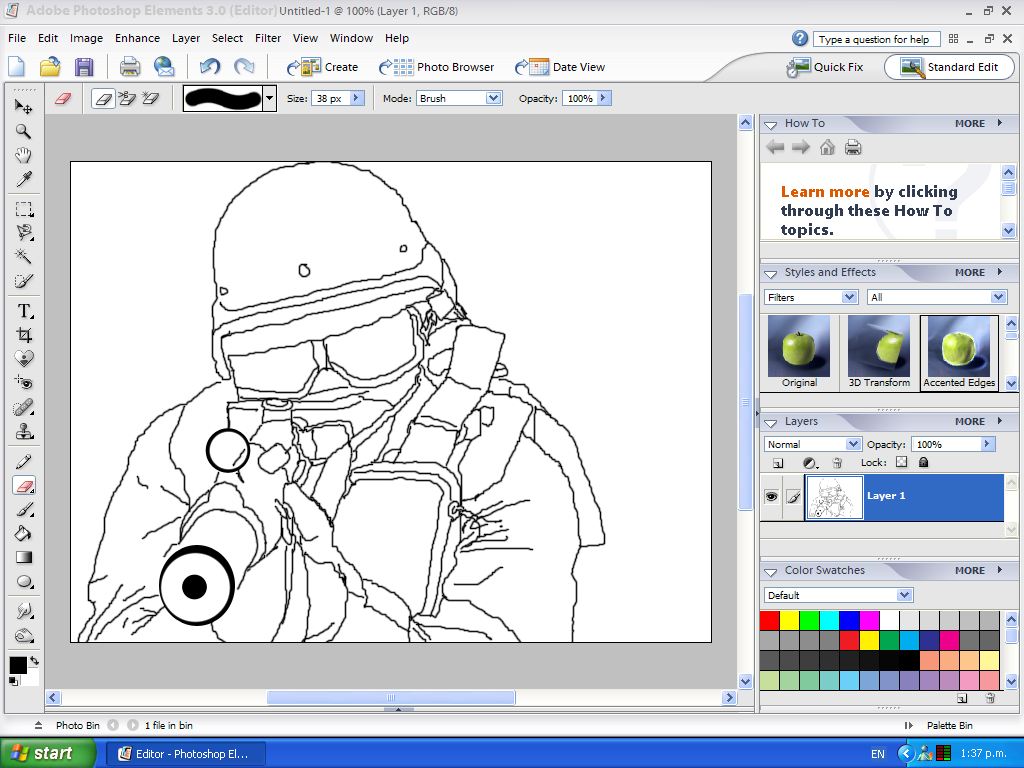Open the Date View
This screenshot has height=768, width=1024.
coord(560,67)
